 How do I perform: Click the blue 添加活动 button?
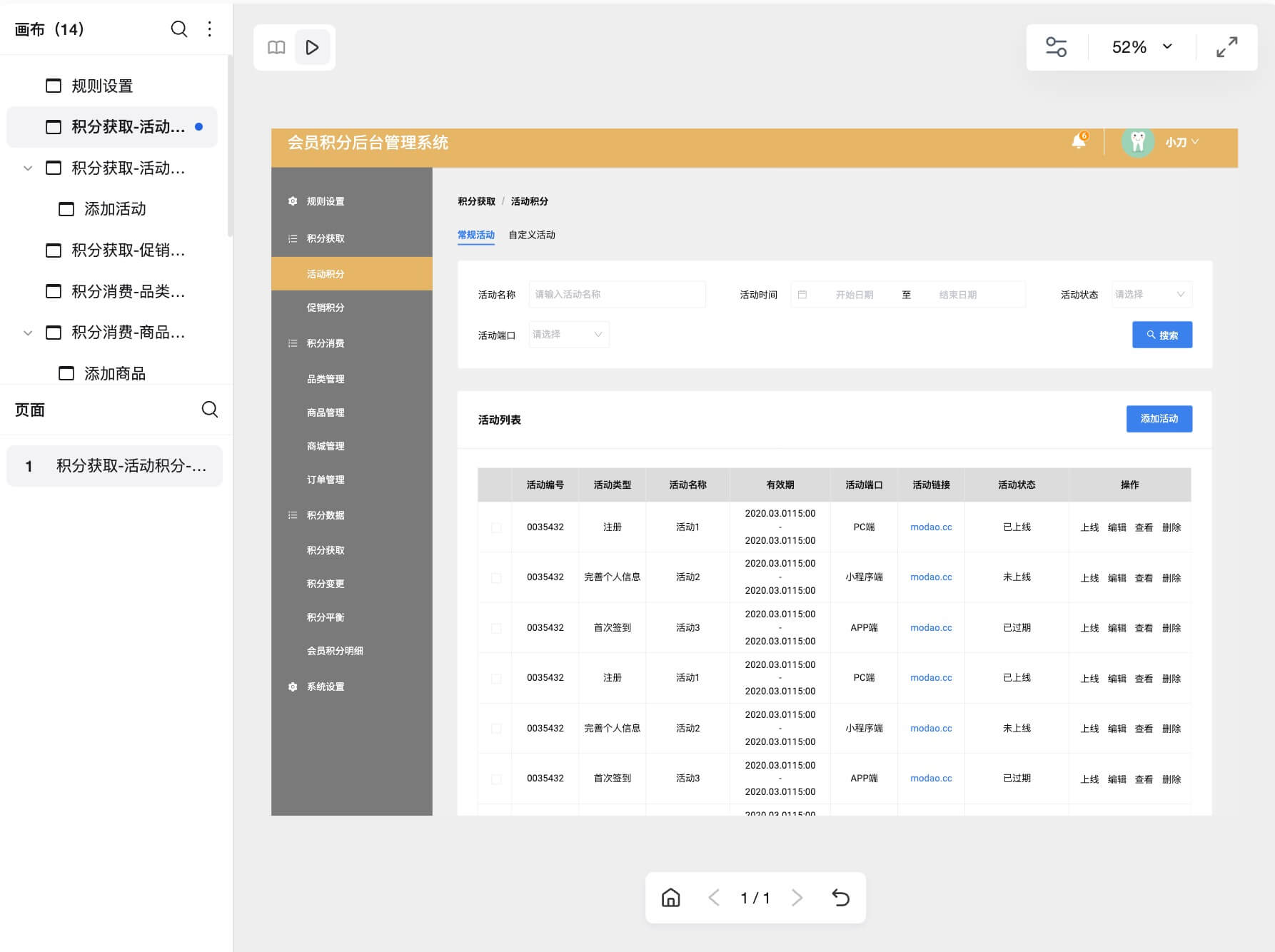(1159, 419)
